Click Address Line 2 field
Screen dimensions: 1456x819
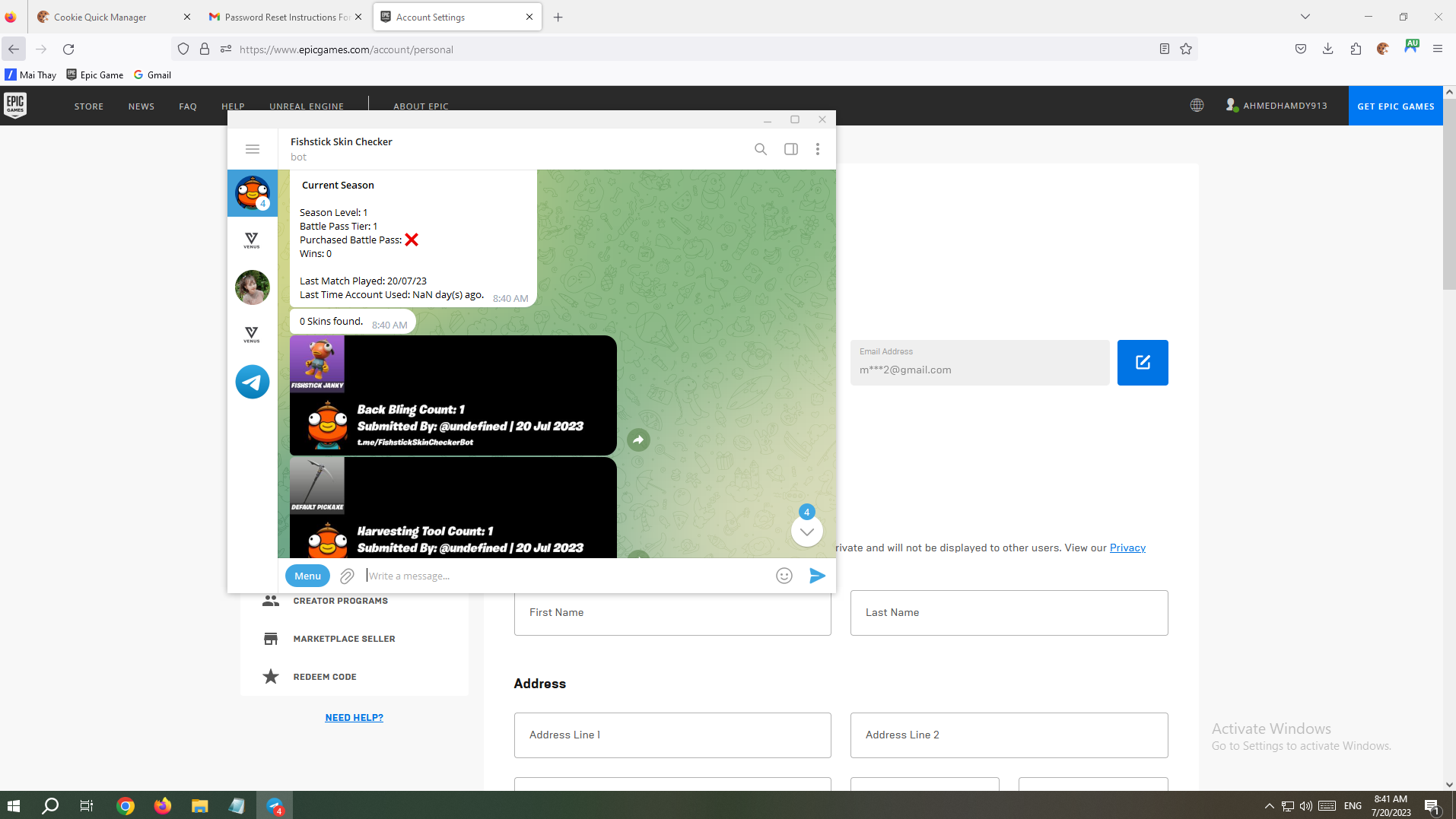pyautogui.click(x=1009, y=735)
